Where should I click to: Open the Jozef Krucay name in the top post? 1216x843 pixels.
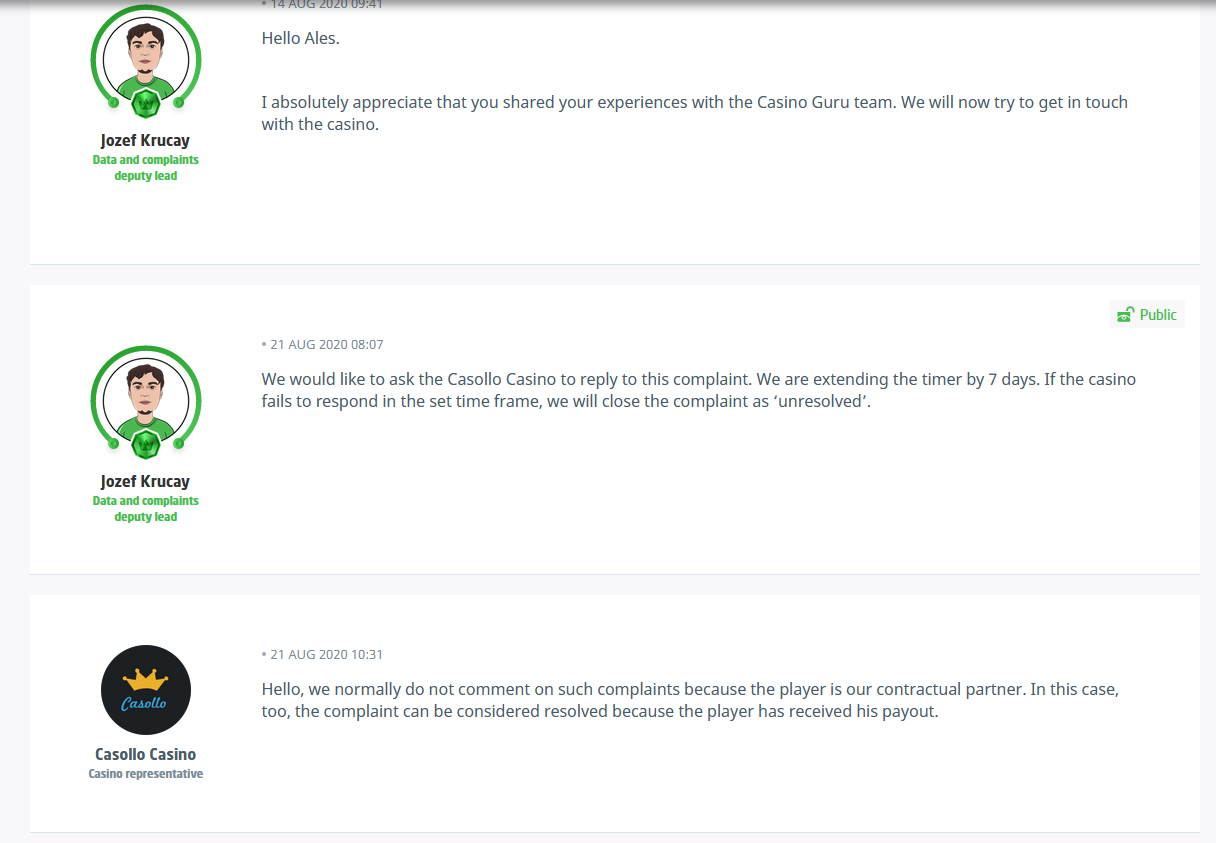click(146, 141)
